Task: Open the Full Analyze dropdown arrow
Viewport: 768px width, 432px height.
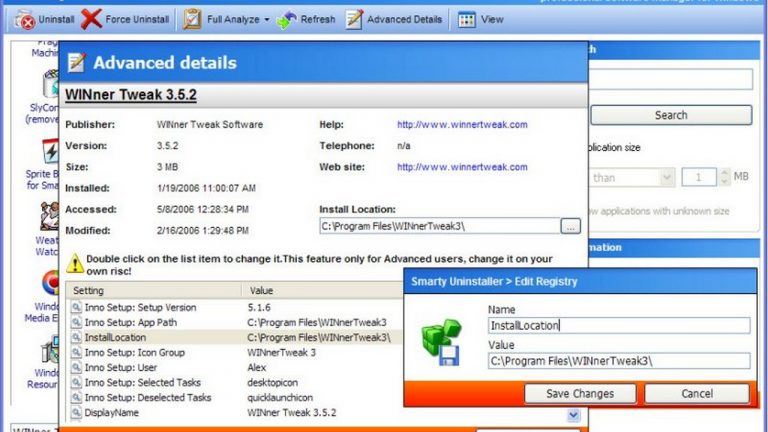Action: pyautogui.click(x=267, y=20)
